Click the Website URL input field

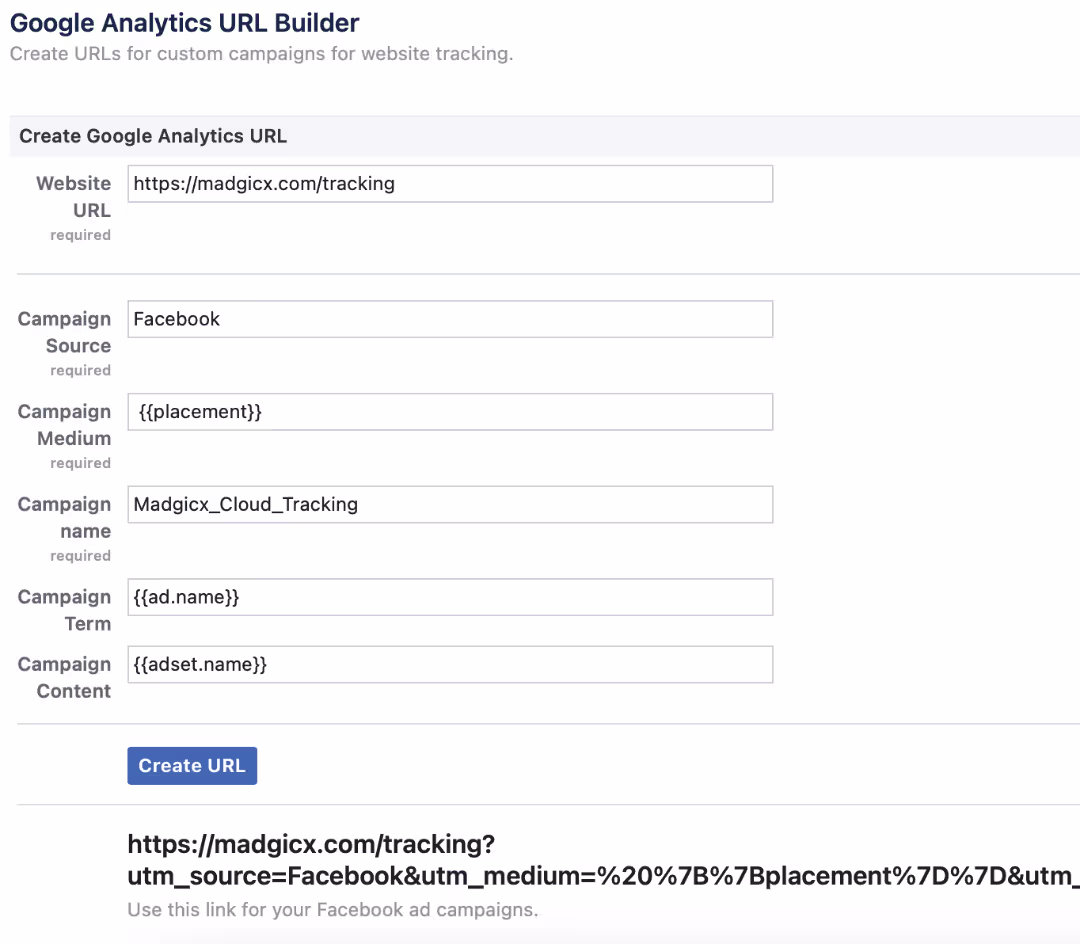pyautogui.click(x=450, y=184)
